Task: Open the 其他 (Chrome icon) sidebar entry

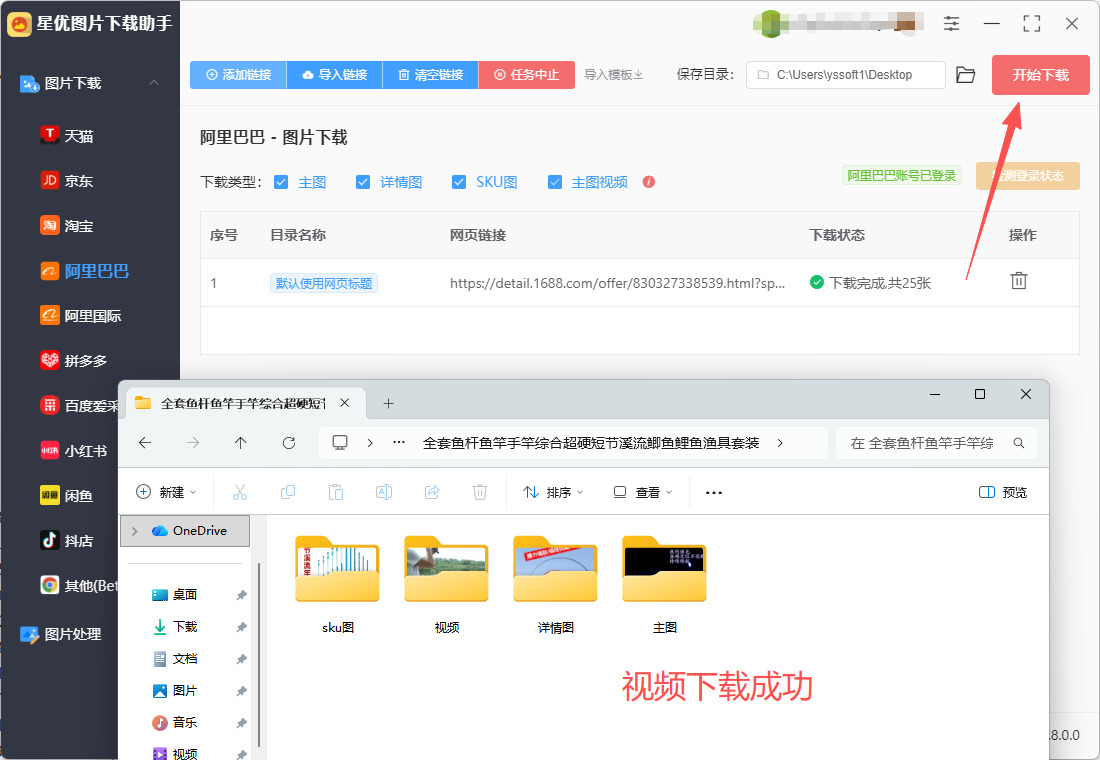Action: point(79,585)
